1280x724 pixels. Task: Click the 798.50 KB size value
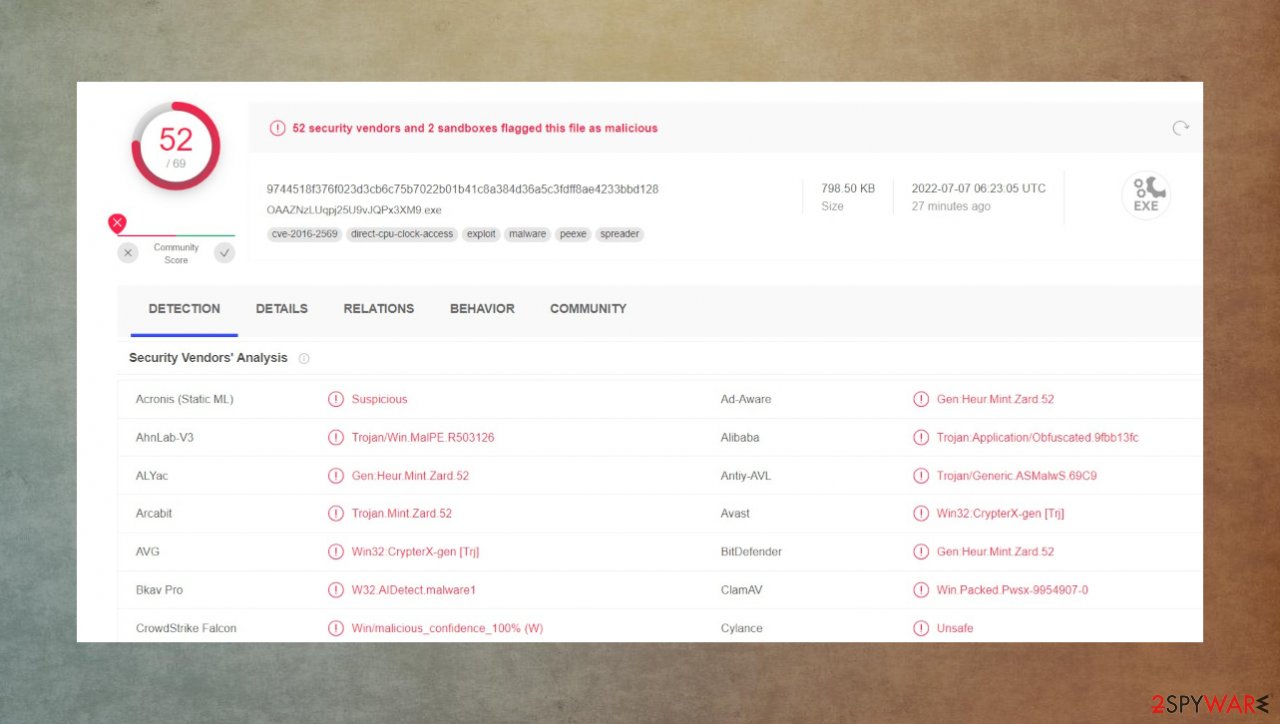pyautogui.click(x=848, y=188)
